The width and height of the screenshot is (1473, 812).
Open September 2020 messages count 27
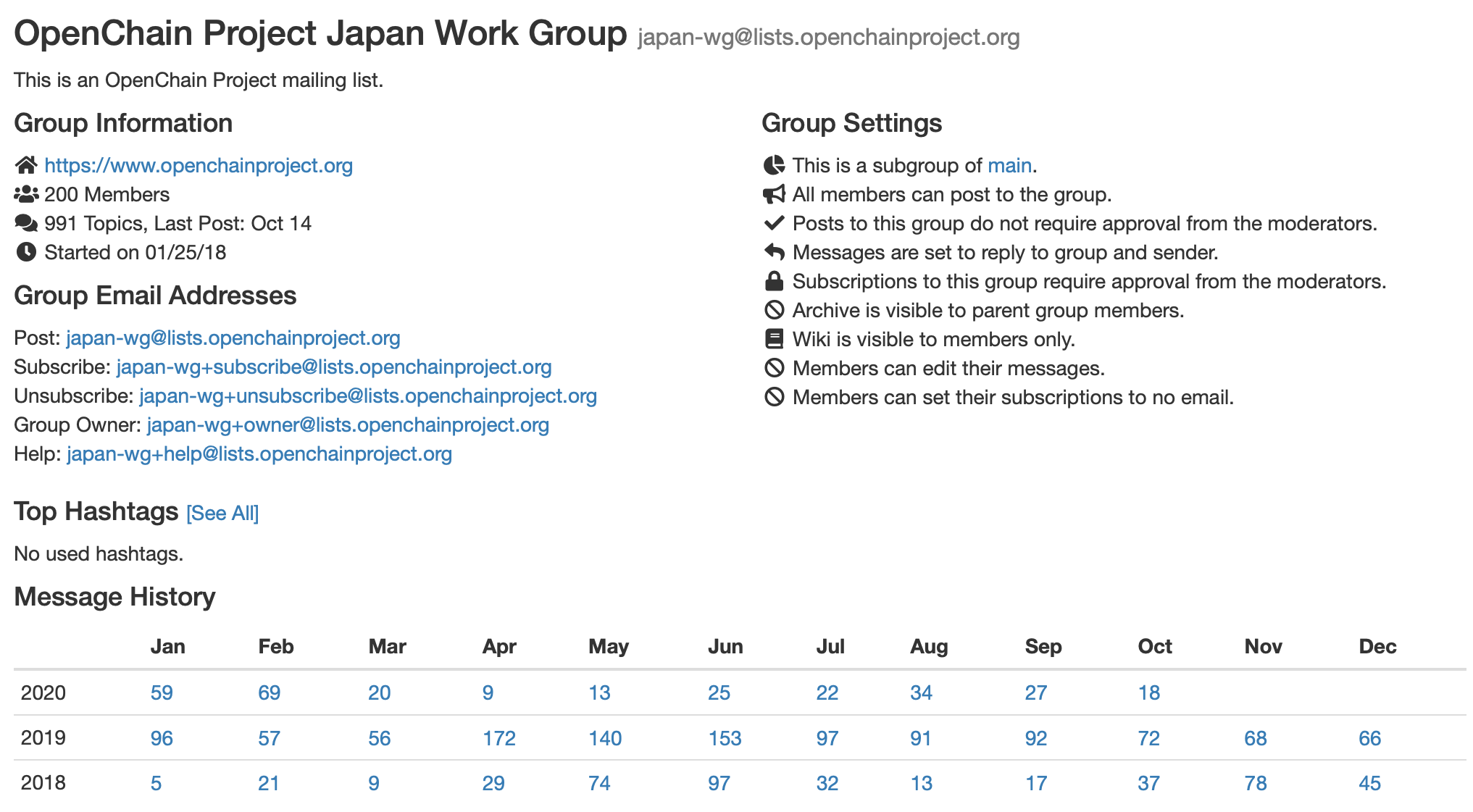pyautogui.click(x=1036, y=693)
